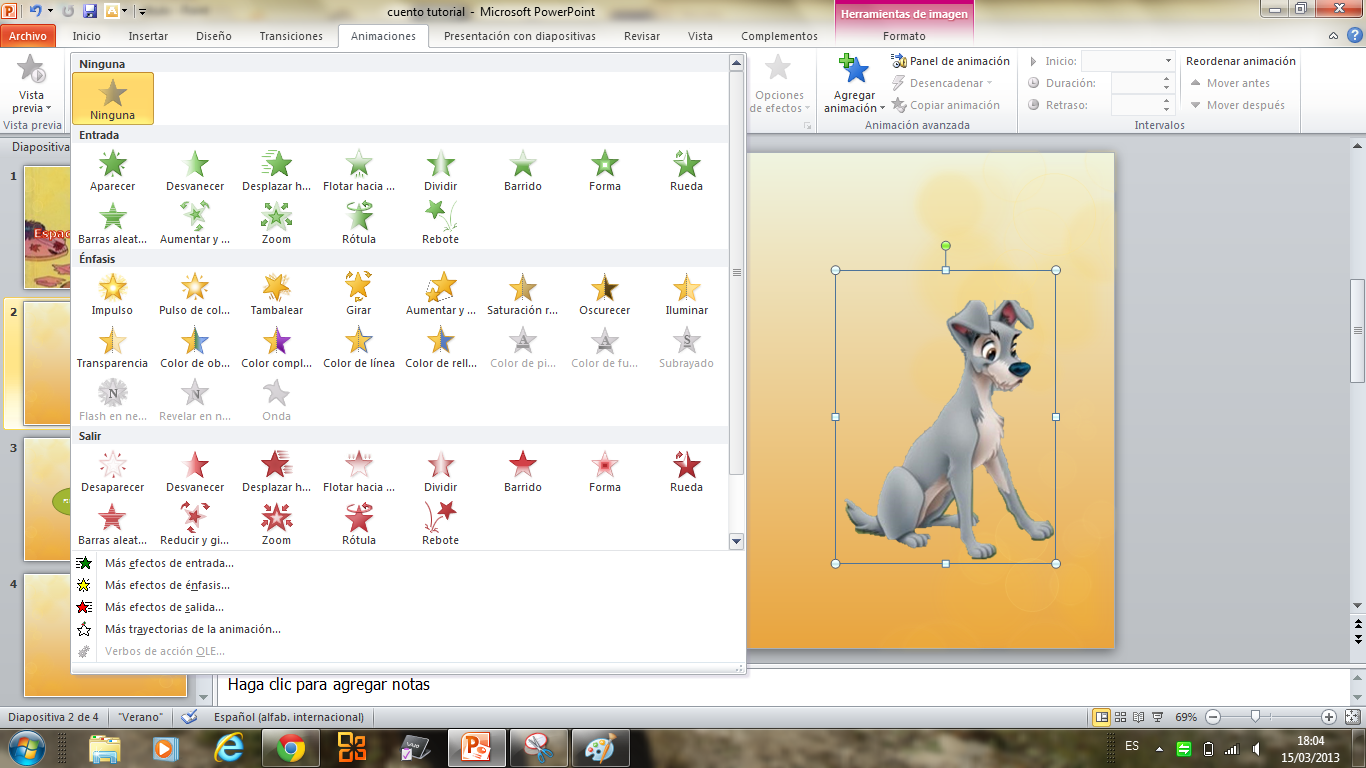Switch to Normal view in status bar
The height and width of the screenshot is (768, 1366).
1101,717
